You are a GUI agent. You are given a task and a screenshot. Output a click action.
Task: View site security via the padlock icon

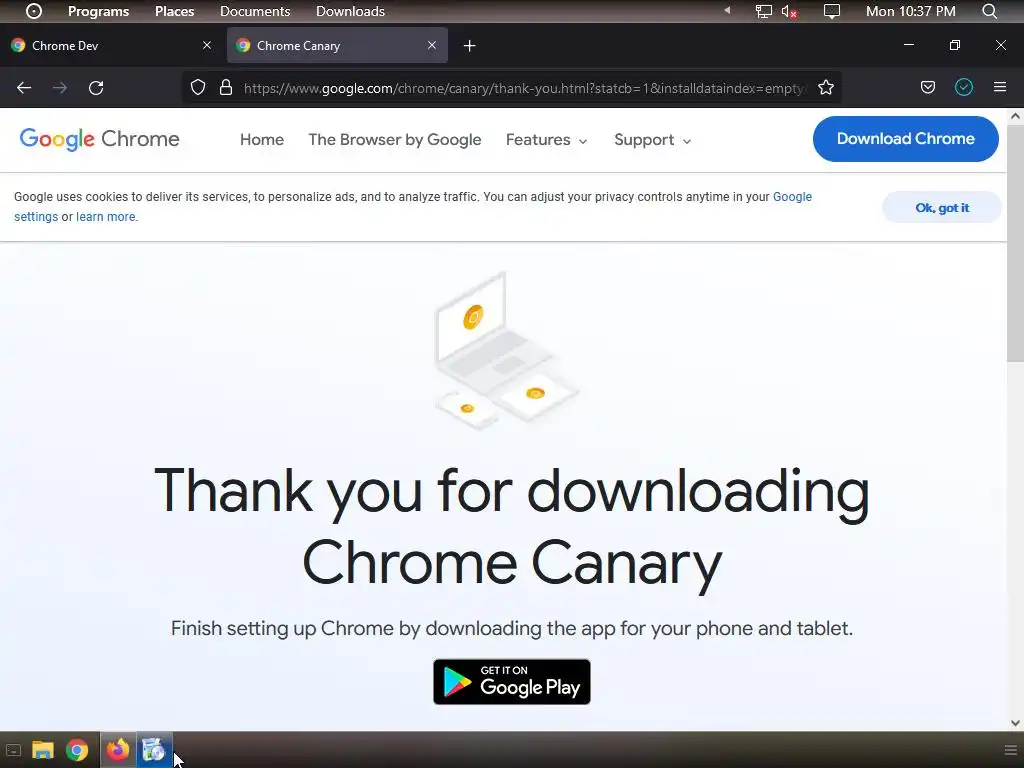click(226, 88)
